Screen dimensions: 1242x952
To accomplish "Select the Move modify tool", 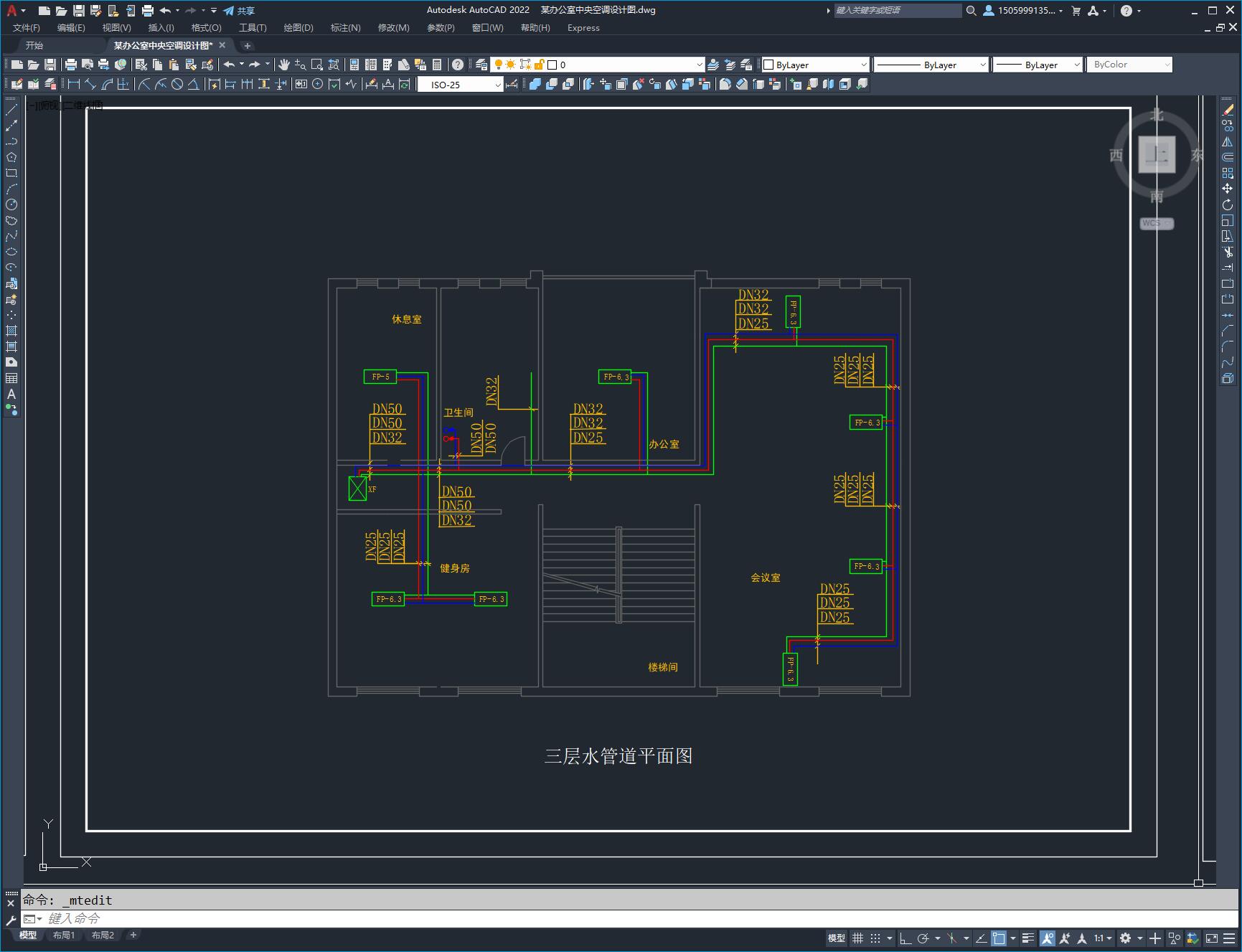I will tap(1228, 189).
